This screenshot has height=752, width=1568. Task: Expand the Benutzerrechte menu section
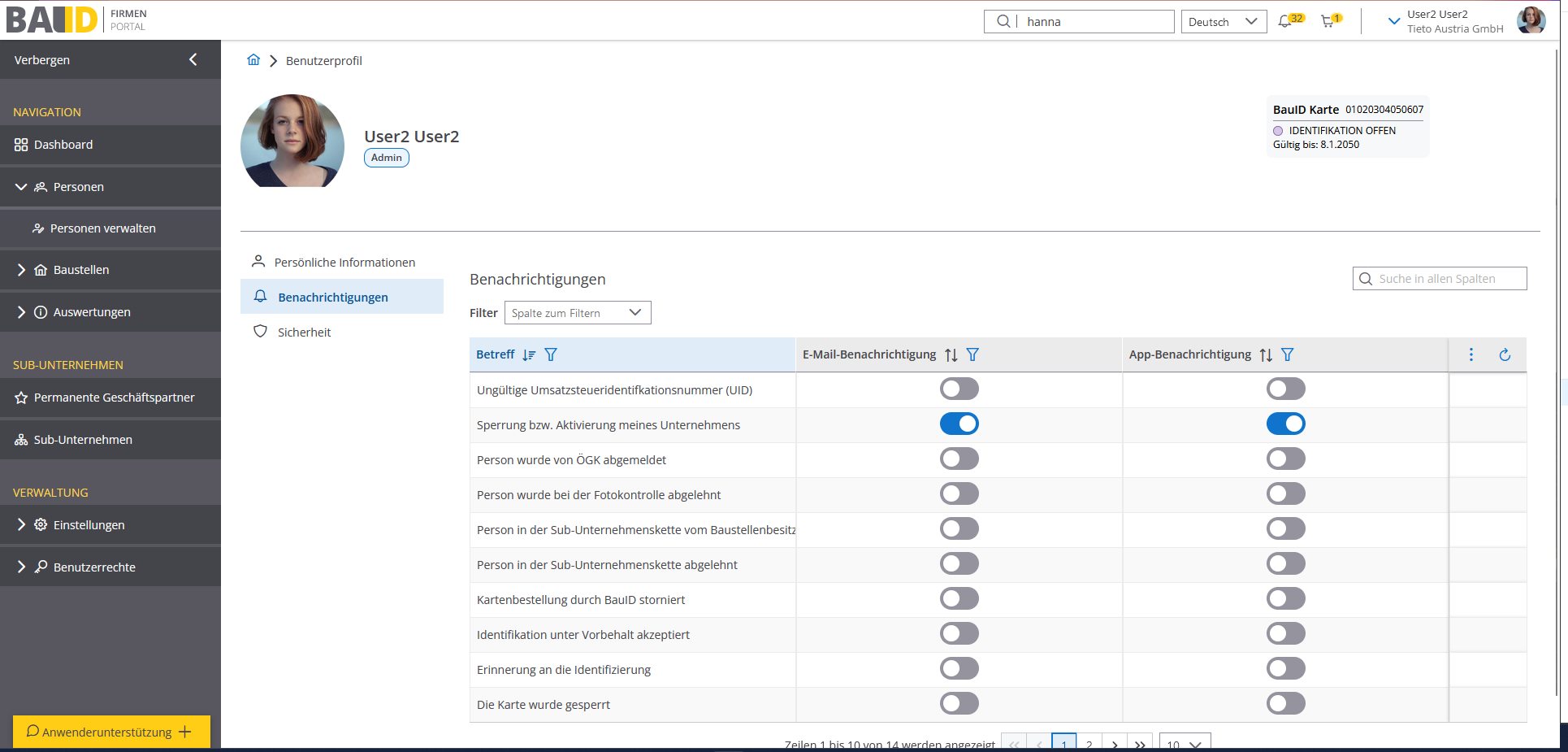[x=21, y=567]
